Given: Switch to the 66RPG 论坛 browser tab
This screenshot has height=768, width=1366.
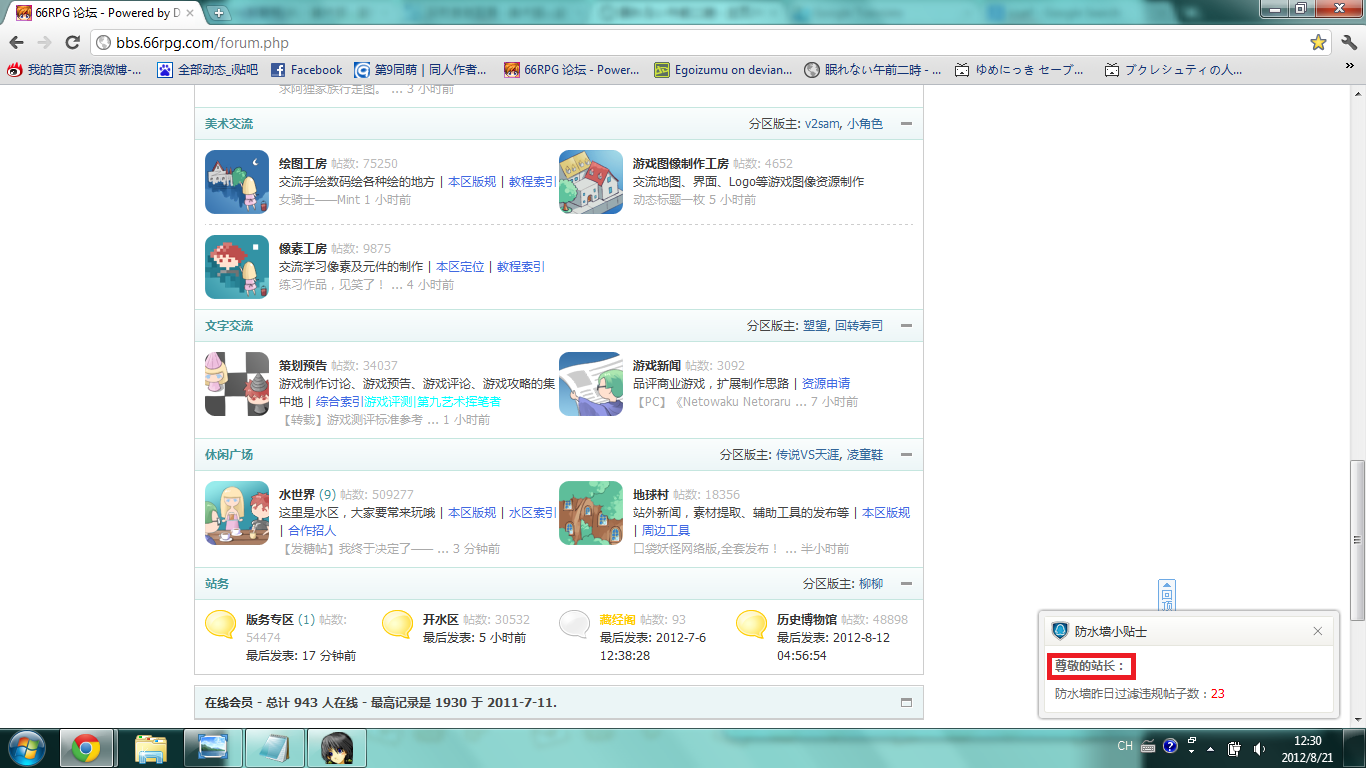Looking at the screenshot, I should click(x=105, y=13).
